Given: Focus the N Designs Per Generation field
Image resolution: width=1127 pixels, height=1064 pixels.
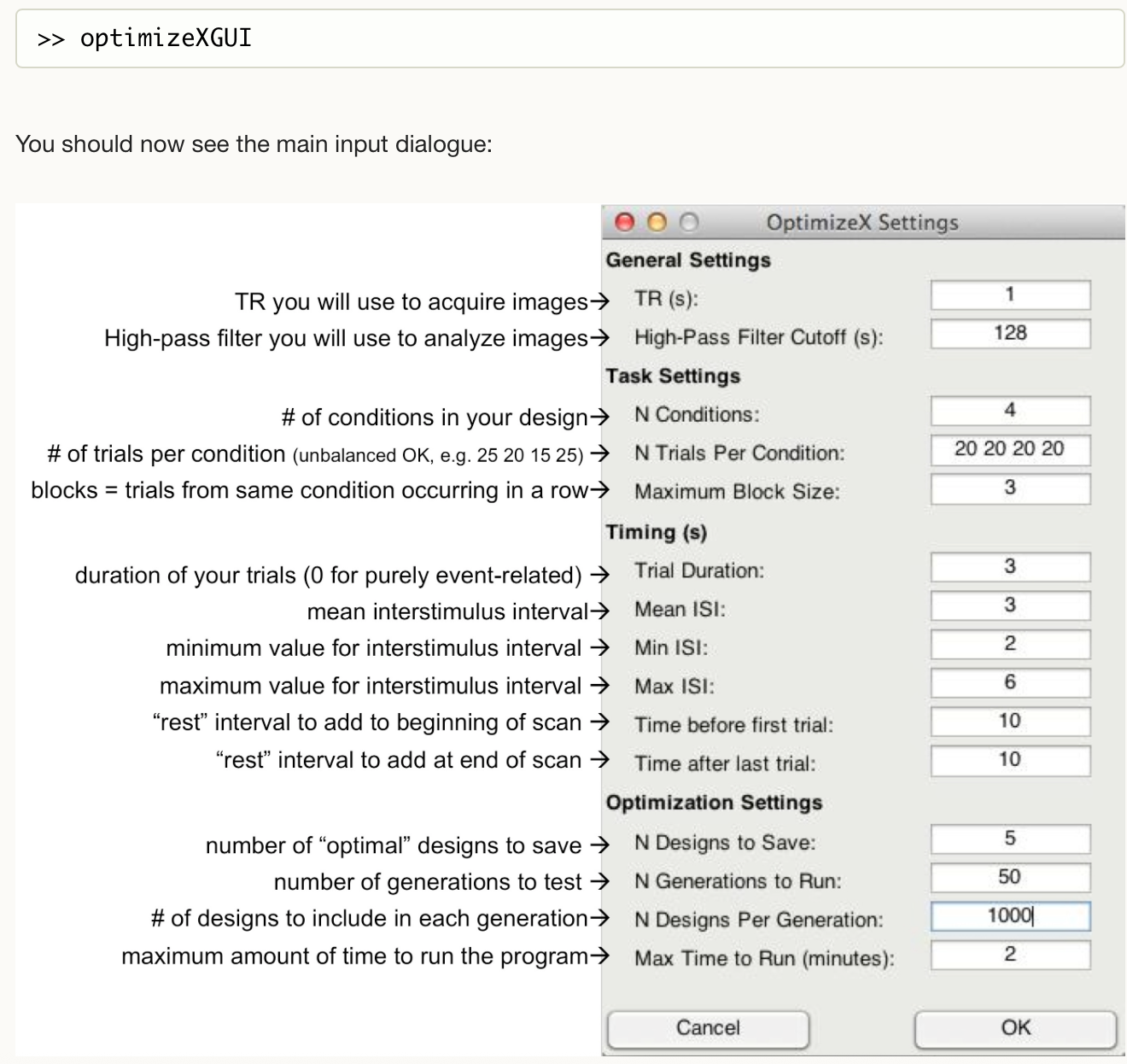Looking at the screenshot, I should 1010,916.
